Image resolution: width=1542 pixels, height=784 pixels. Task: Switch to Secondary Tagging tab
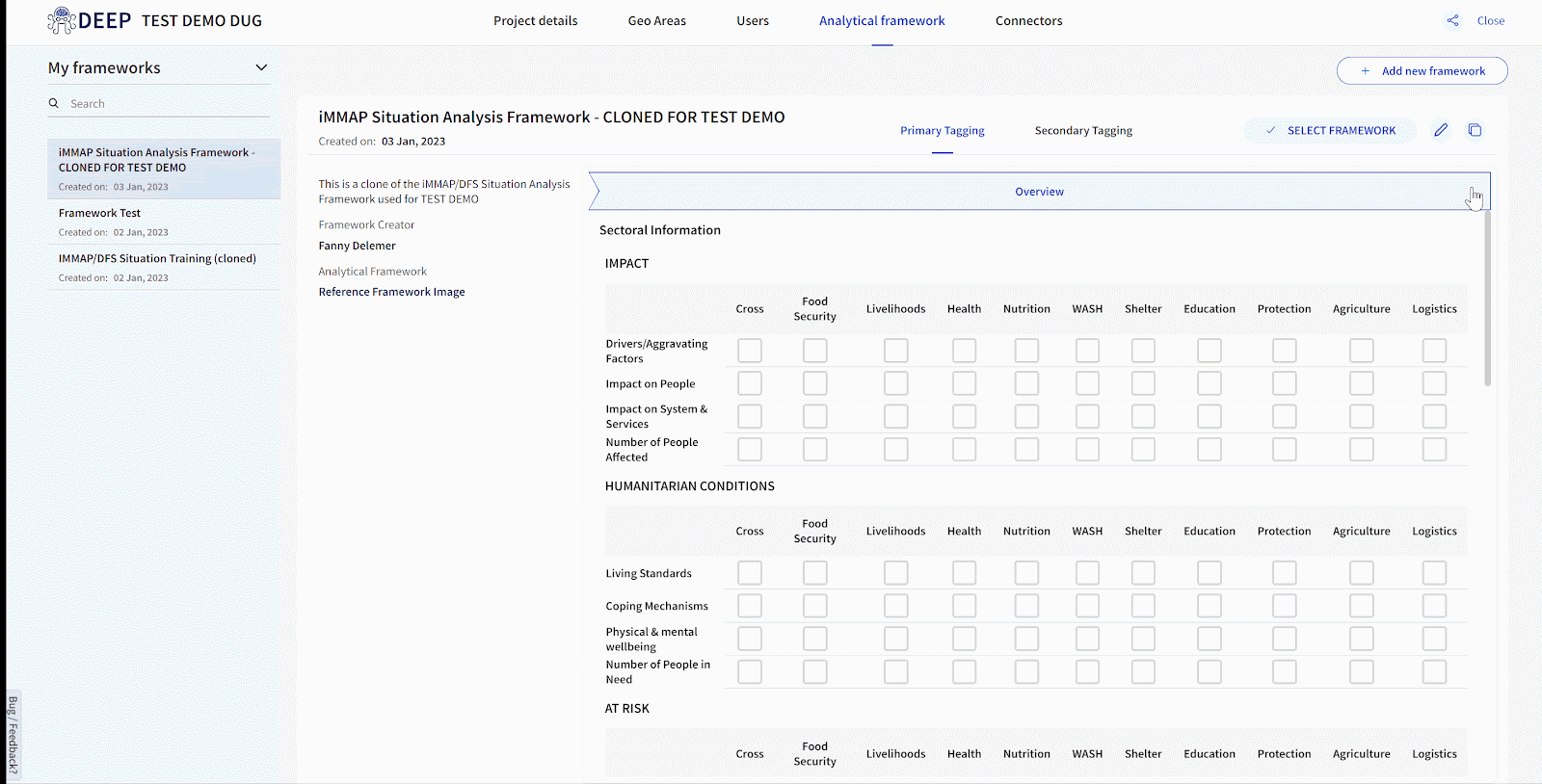click(1083, 131)
